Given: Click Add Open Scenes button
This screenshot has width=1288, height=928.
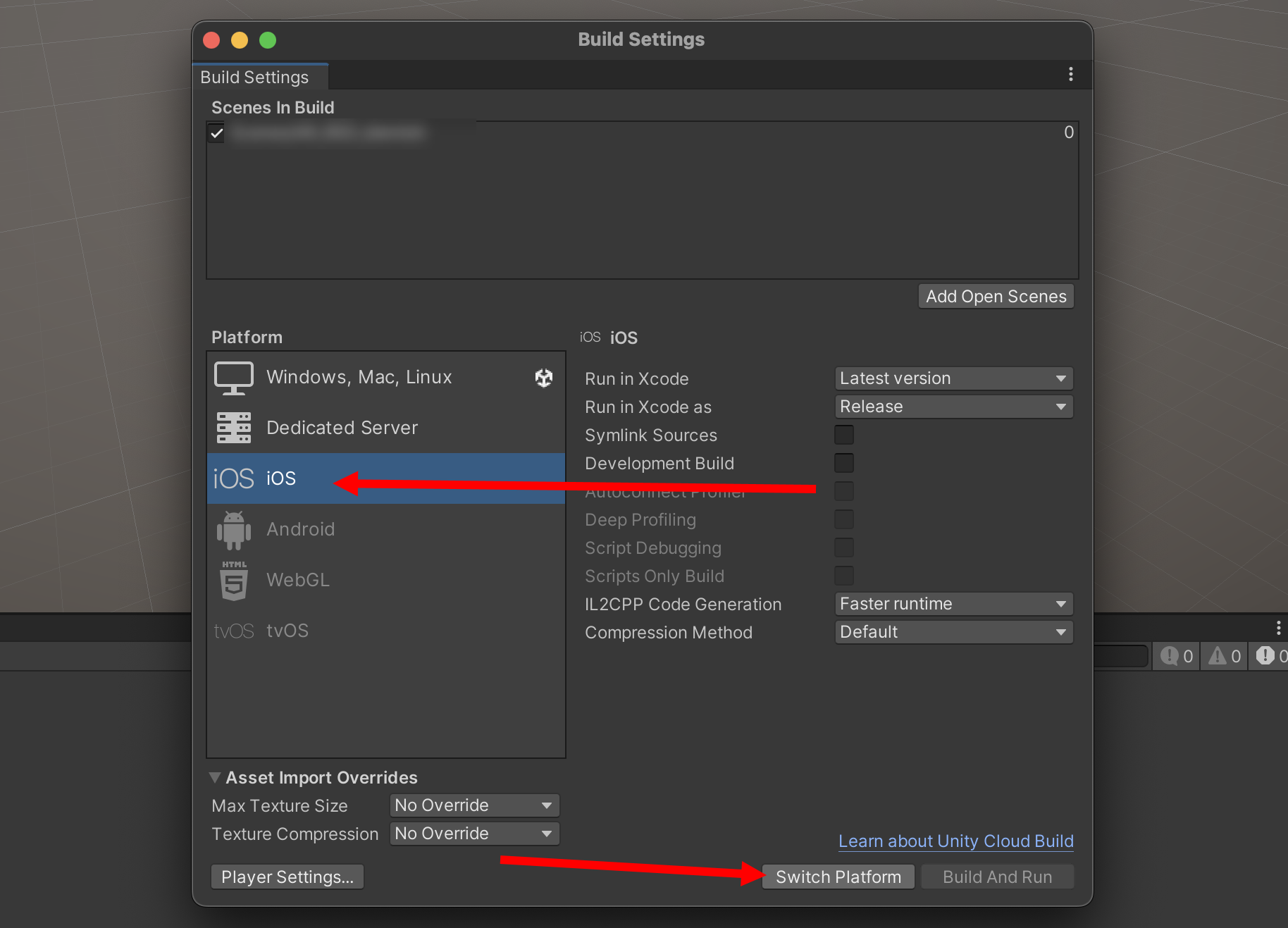Looking at the screenshot, I should click(996, 297).
